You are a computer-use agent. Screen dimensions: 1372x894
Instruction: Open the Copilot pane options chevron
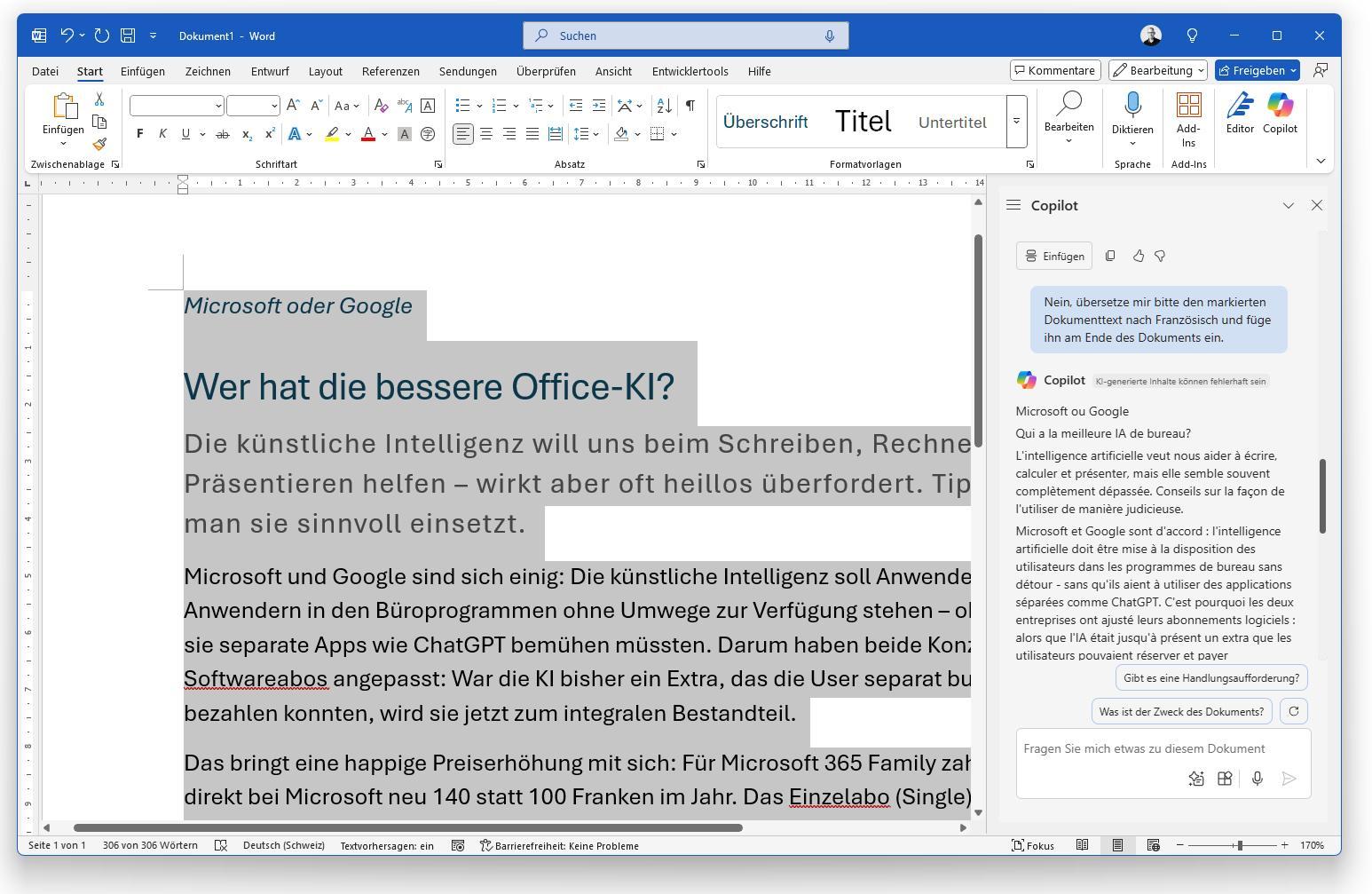pyautogui.click(x=1289, y=205)
